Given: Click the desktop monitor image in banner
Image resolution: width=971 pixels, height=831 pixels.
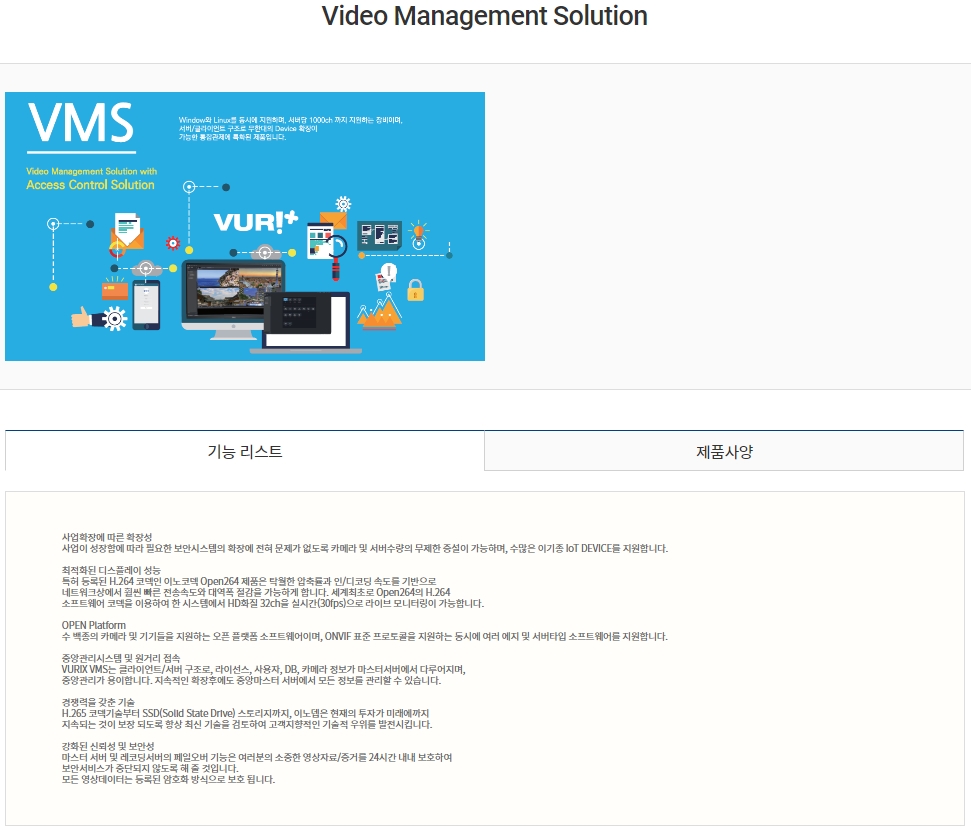Looking at the screenshot, I should click(x=233, y=300).
